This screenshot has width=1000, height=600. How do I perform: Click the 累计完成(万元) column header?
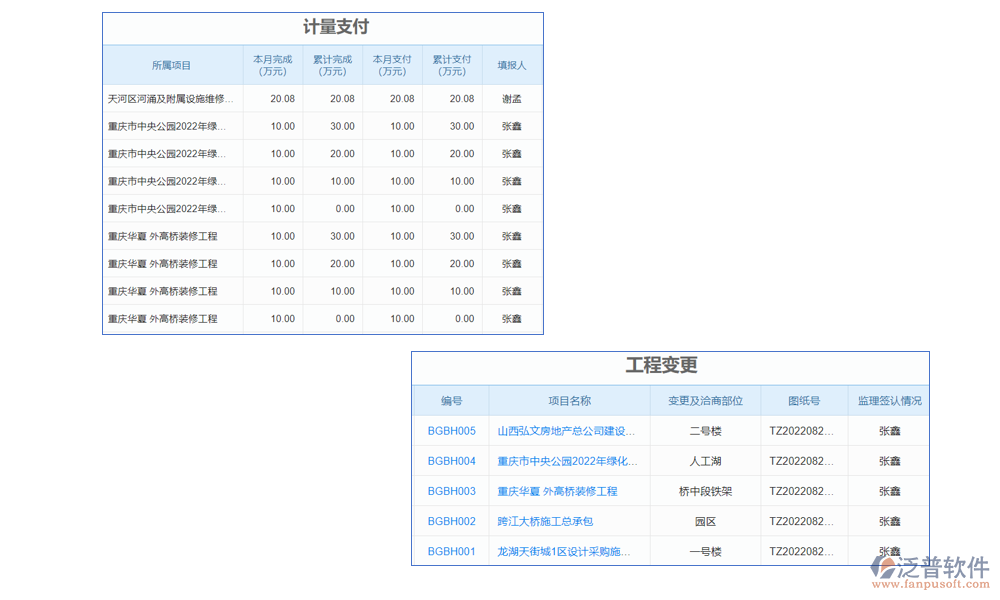click(x=333, y=64)
